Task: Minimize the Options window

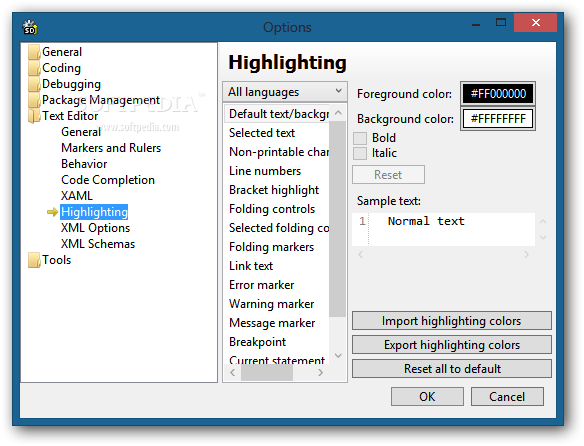Action: coord(476,24)
